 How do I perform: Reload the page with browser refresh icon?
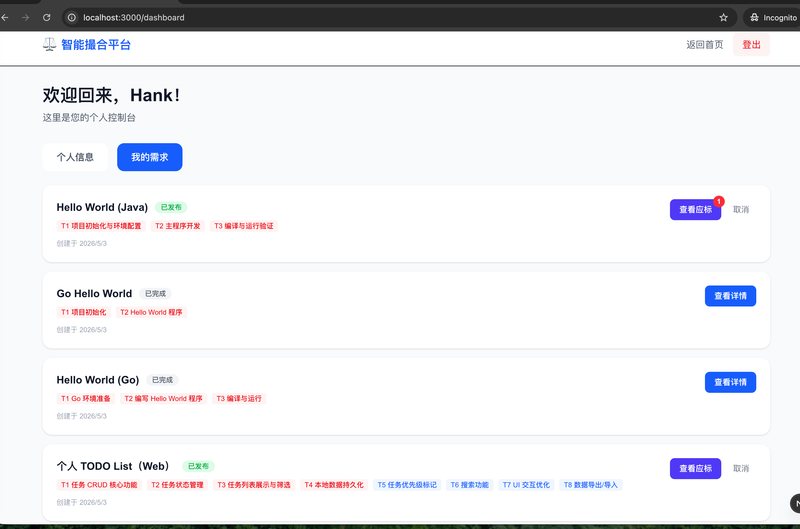point(46,17)
